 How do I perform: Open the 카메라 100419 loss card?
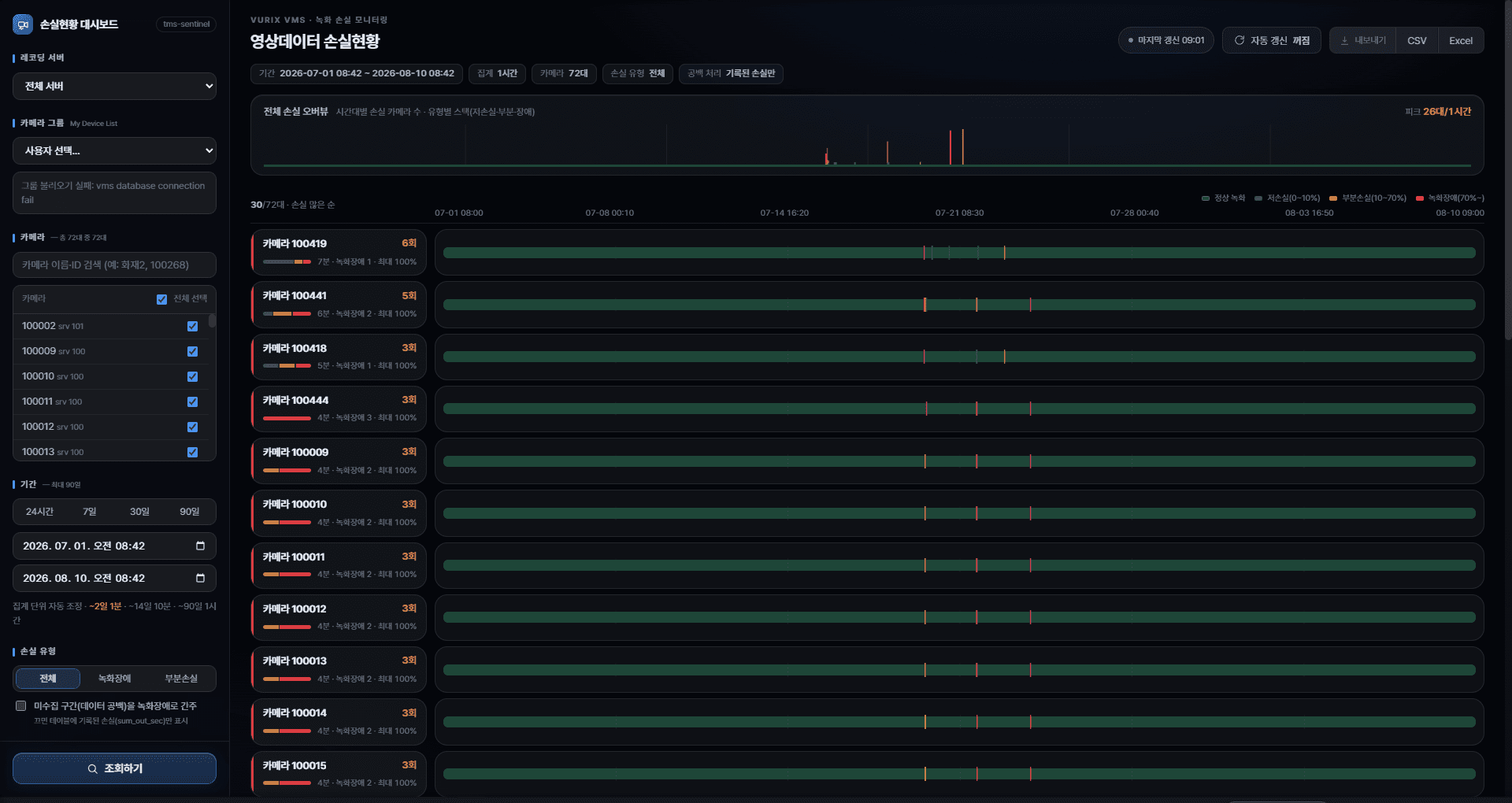(x=339, y=252)
